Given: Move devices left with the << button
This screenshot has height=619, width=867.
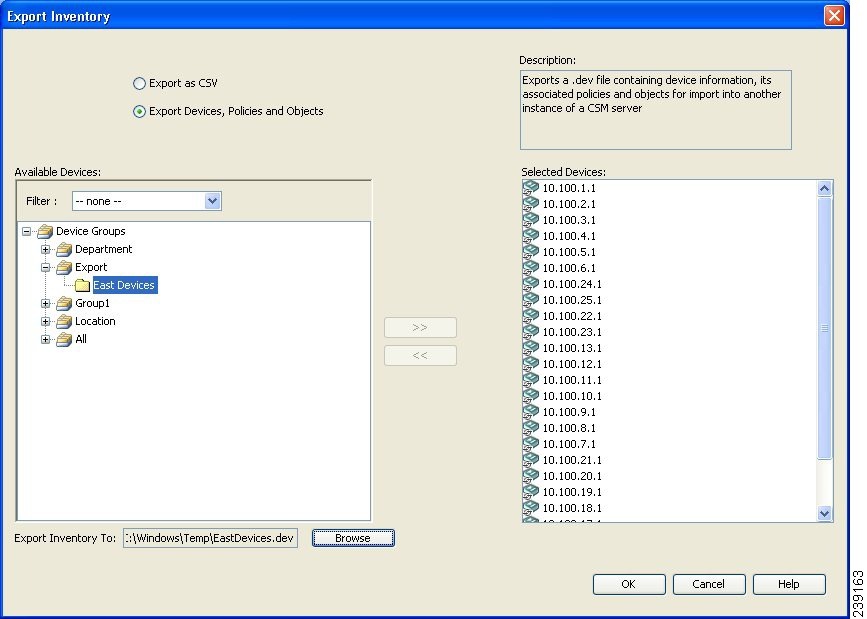Looking at the screenshot, I should pyautogui.click(x=420, y=355).
